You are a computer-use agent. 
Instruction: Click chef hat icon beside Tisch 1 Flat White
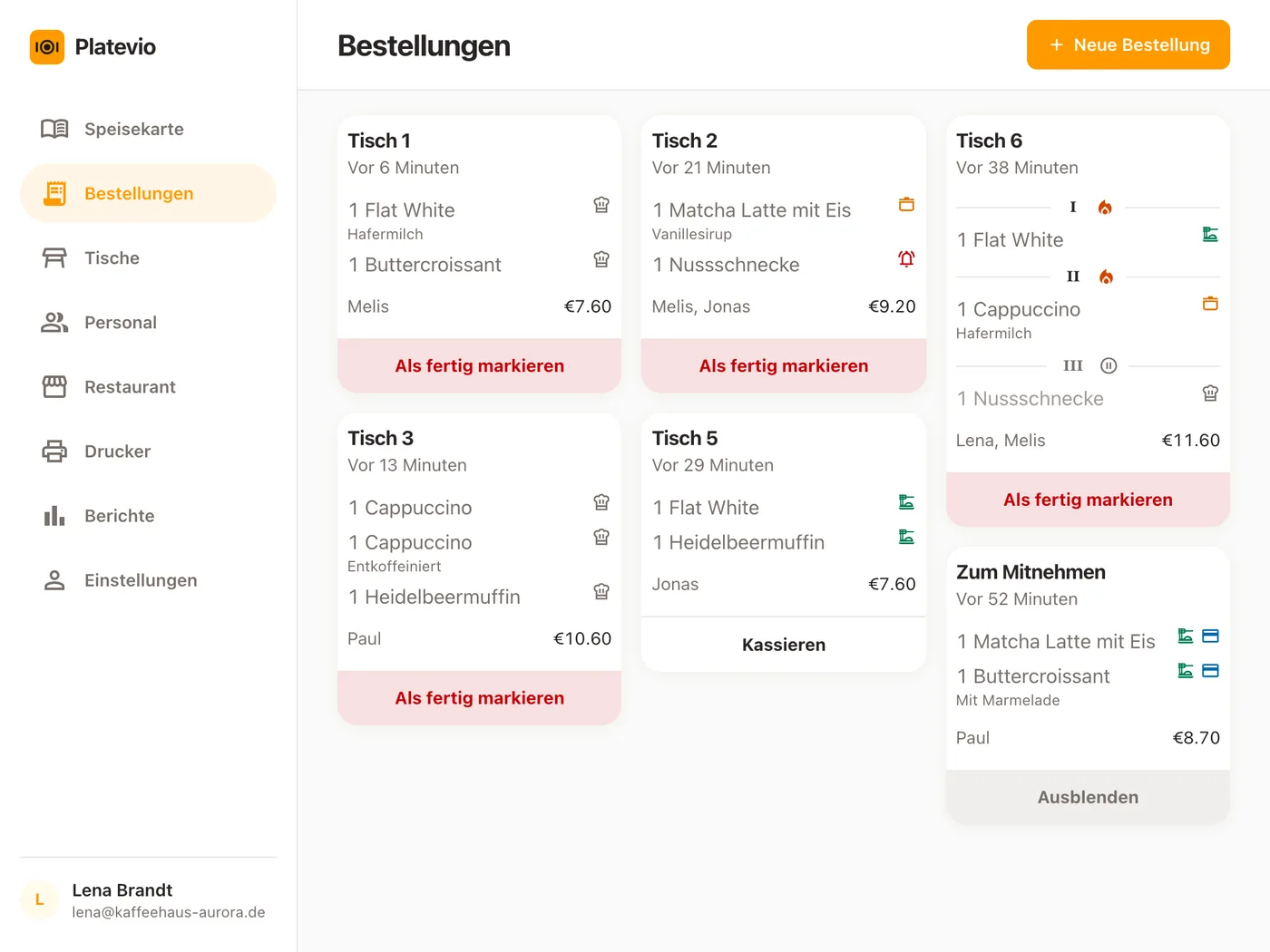point(601,205)
